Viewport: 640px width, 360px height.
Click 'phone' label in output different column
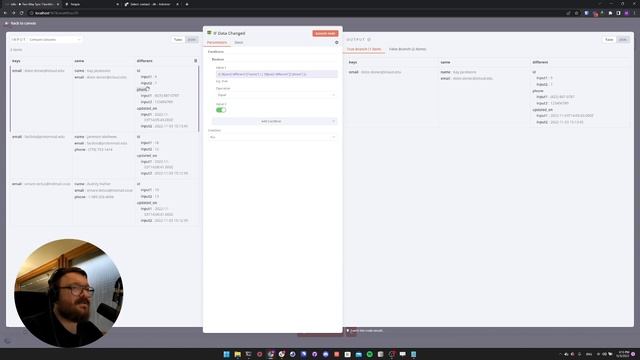(538, 91)
